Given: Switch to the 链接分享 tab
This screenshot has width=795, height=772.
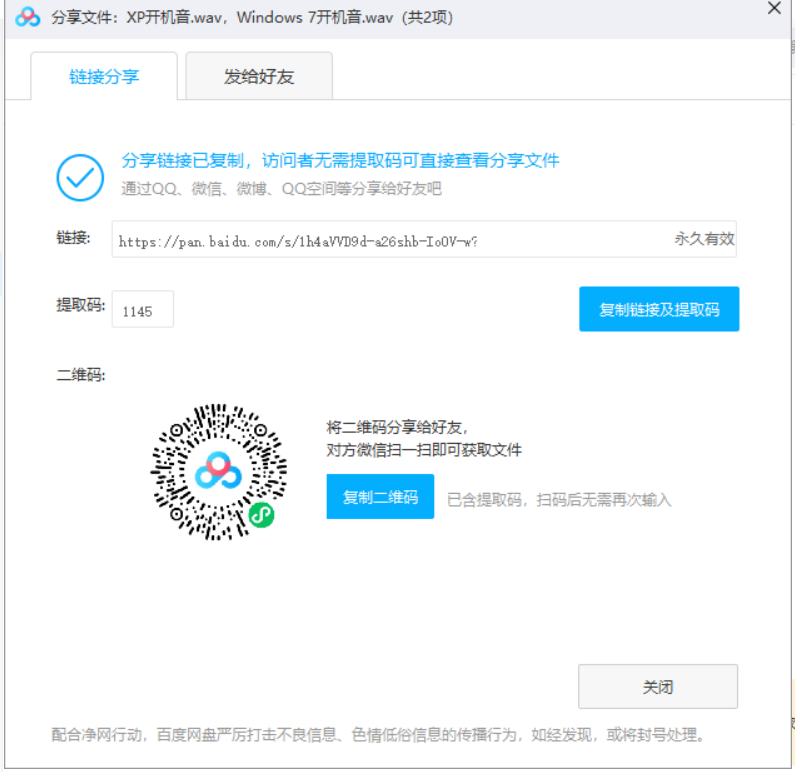Looking at the screenshot, I should [104, 77].
